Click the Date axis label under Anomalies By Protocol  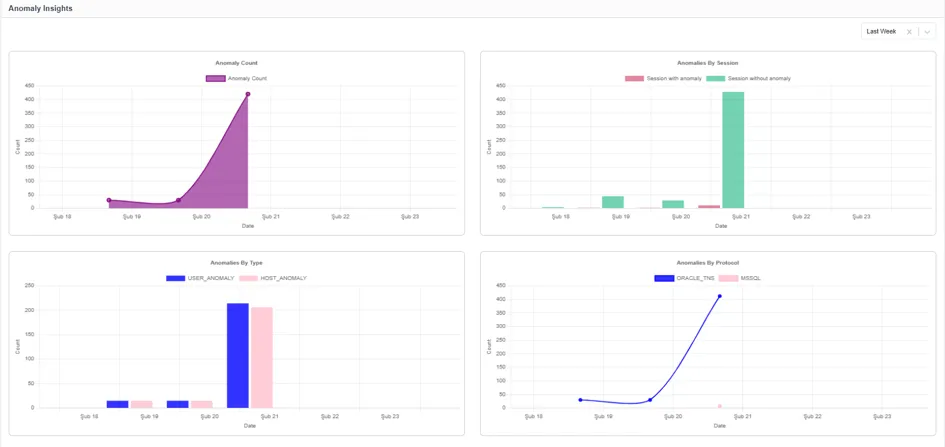pos(720,426)
